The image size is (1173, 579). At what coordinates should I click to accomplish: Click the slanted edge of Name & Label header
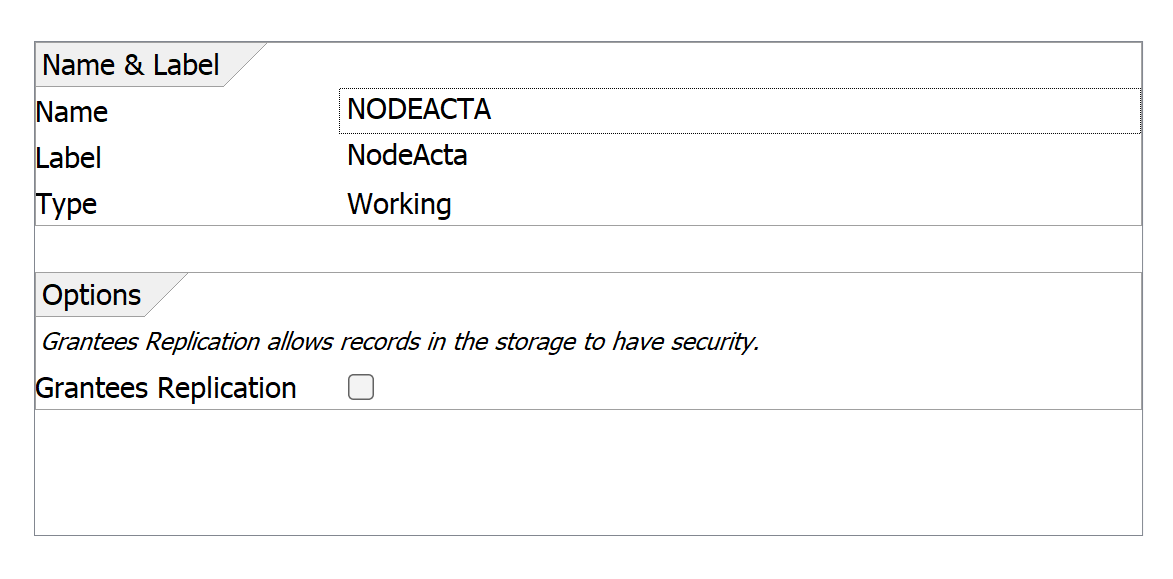pyautogui.click(x=247, y=65)
